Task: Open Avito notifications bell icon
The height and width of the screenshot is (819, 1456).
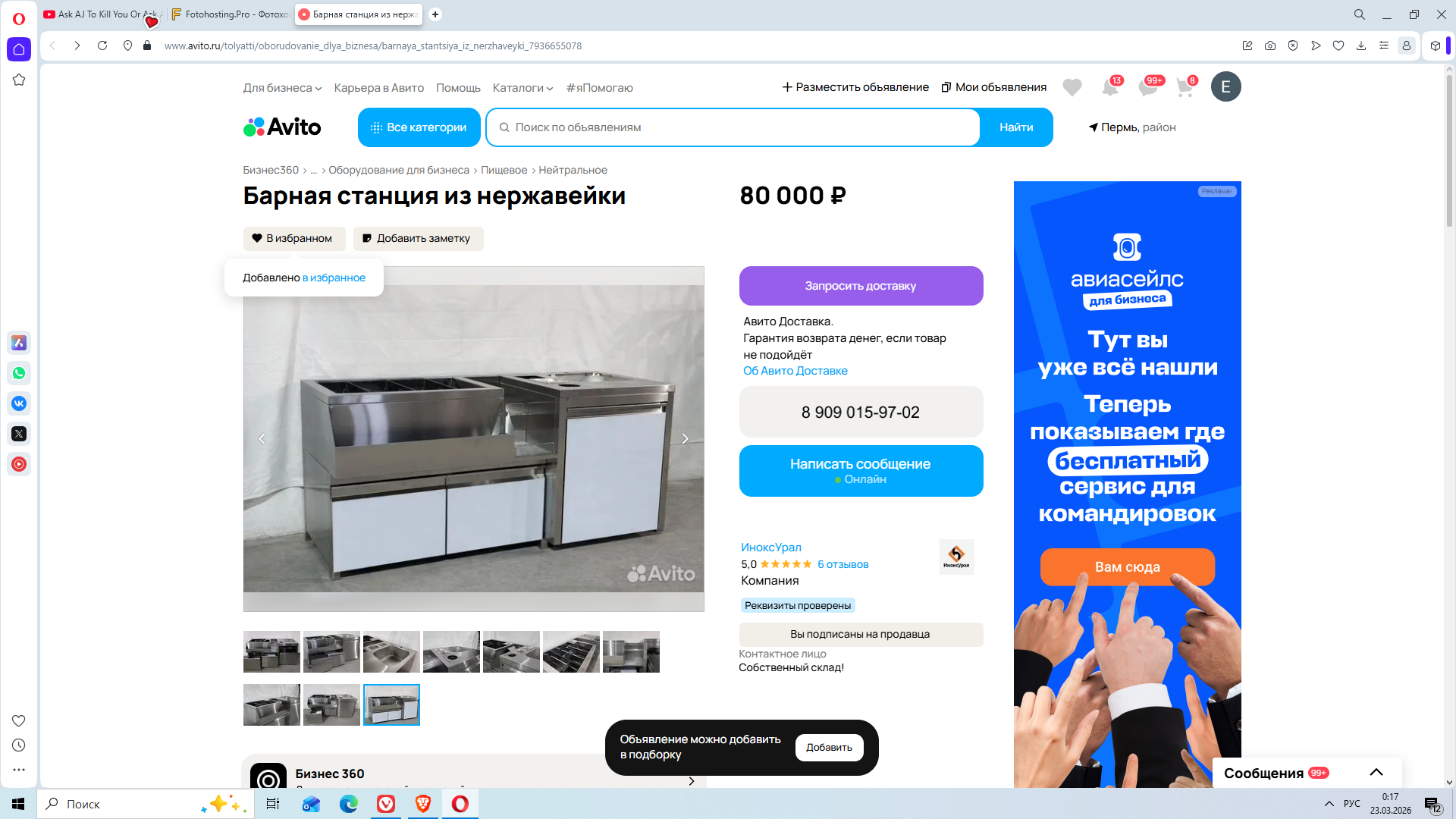Action: [x=1109, y=88]
